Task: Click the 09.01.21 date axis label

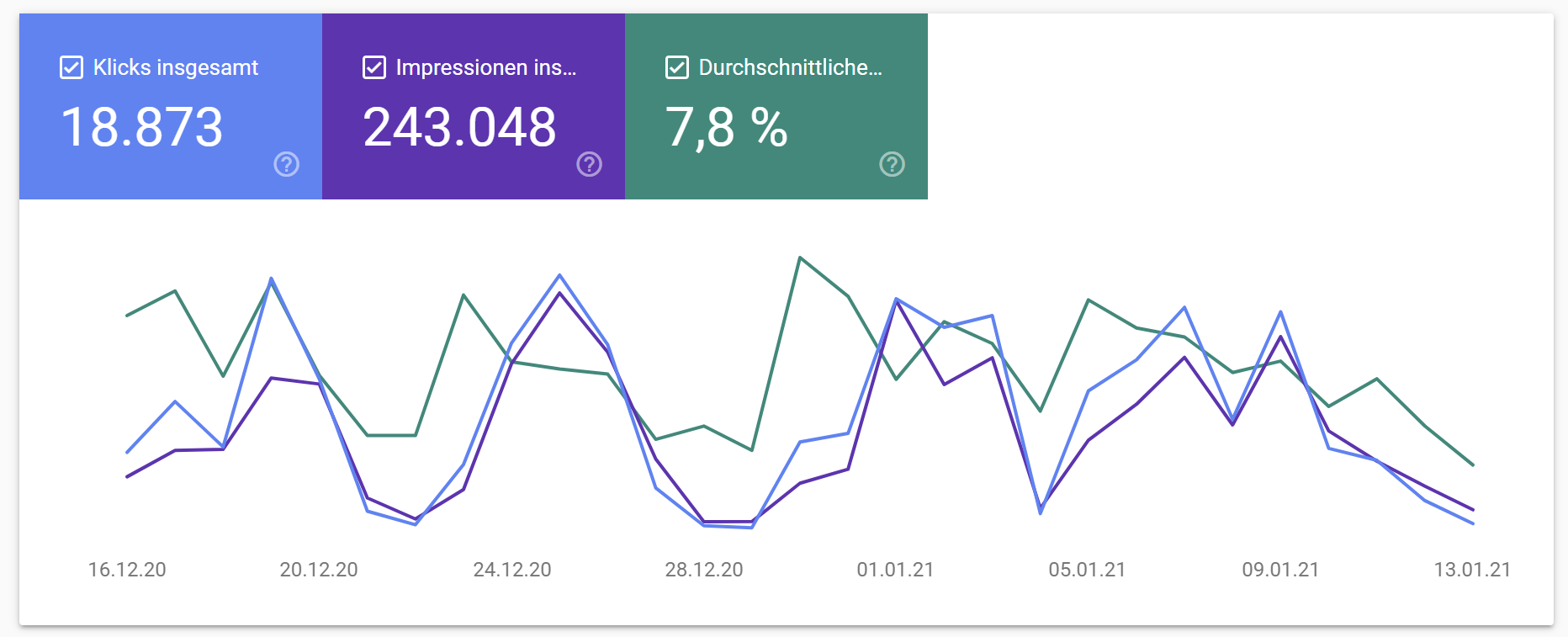Action: click(x=1280, y=570)
